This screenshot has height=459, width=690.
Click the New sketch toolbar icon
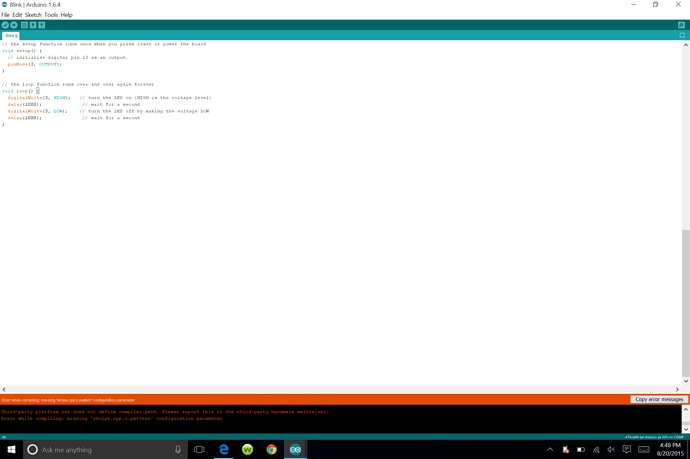pos(25,25)
